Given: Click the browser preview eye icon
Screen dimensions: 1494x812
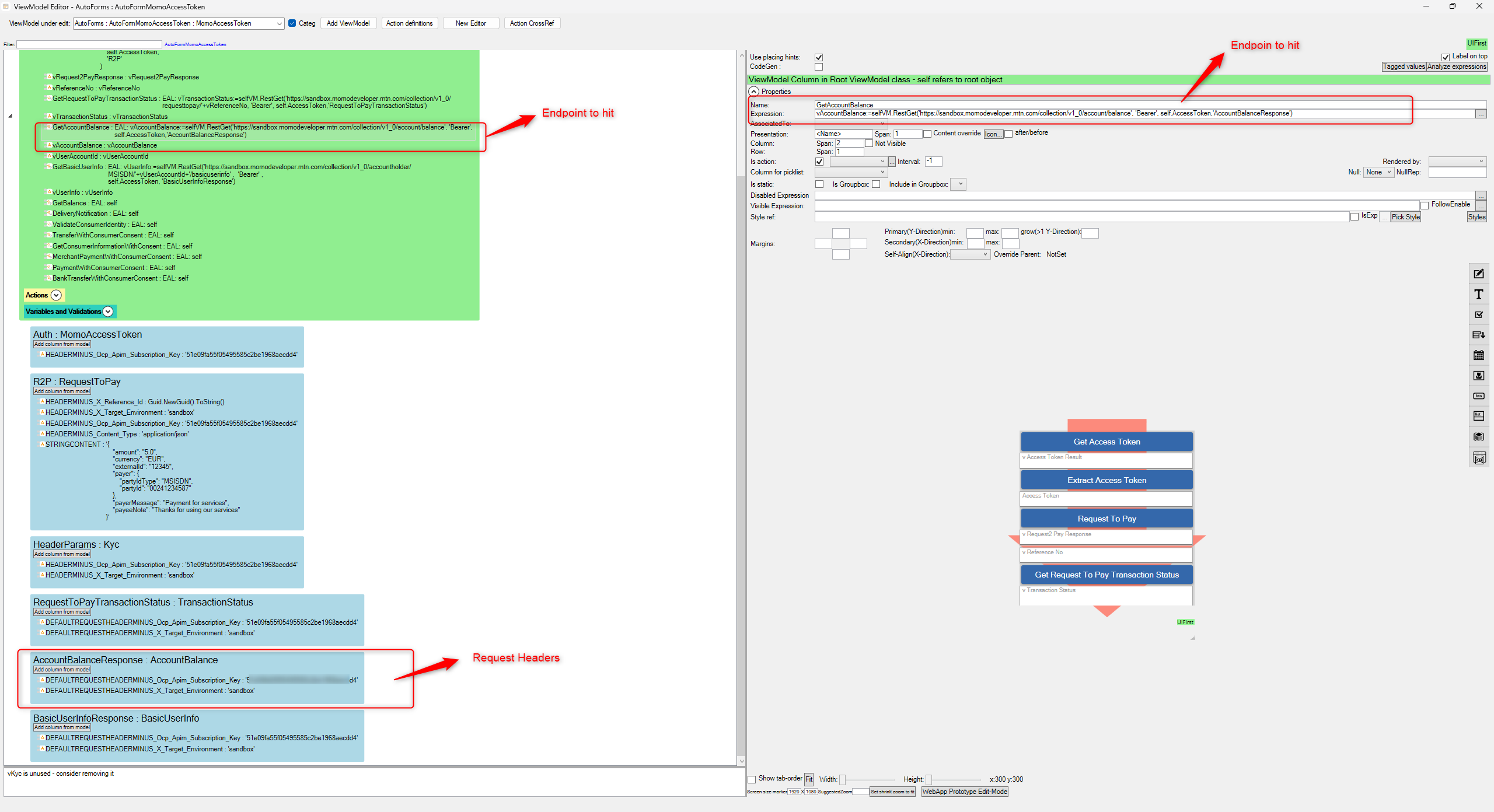Looking at the screenshot, I should pos(1478,459).
